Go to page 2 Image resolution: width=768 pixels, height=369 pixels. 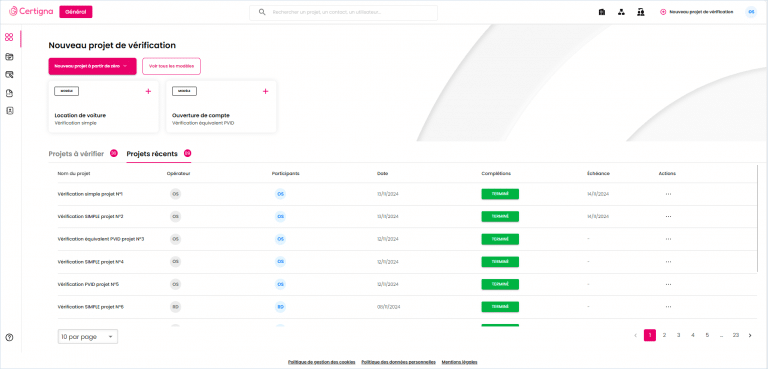[664, 336]
